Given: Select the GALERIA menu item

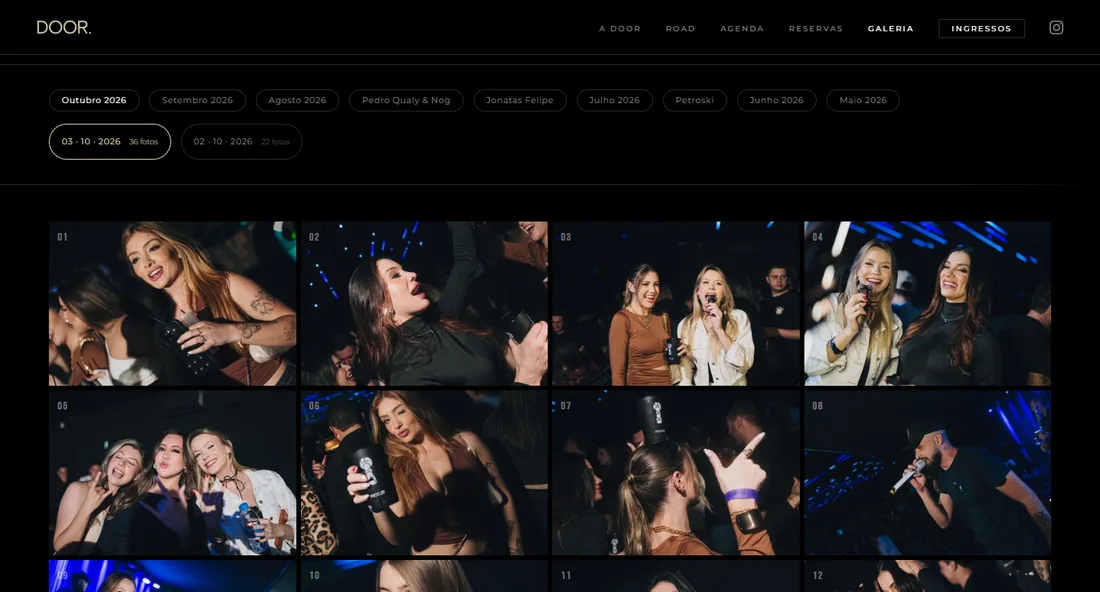Looking at the screenshot, I should 890,29.
